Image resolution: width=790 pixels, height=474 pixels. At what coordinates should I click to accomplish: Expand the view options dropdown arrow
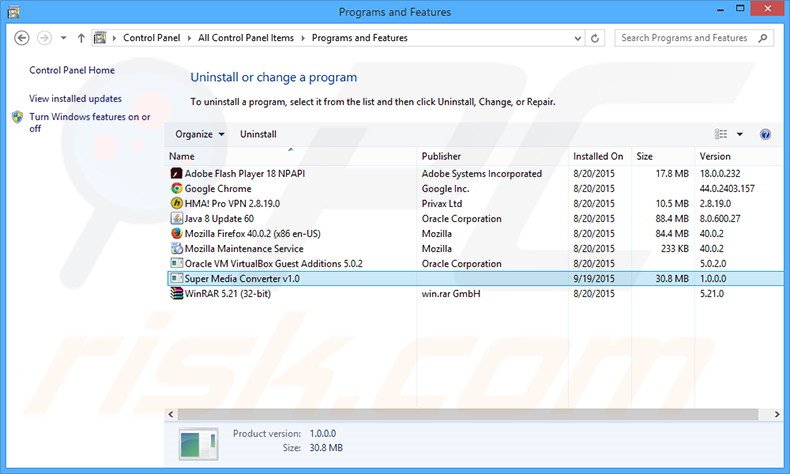(740, 134)
